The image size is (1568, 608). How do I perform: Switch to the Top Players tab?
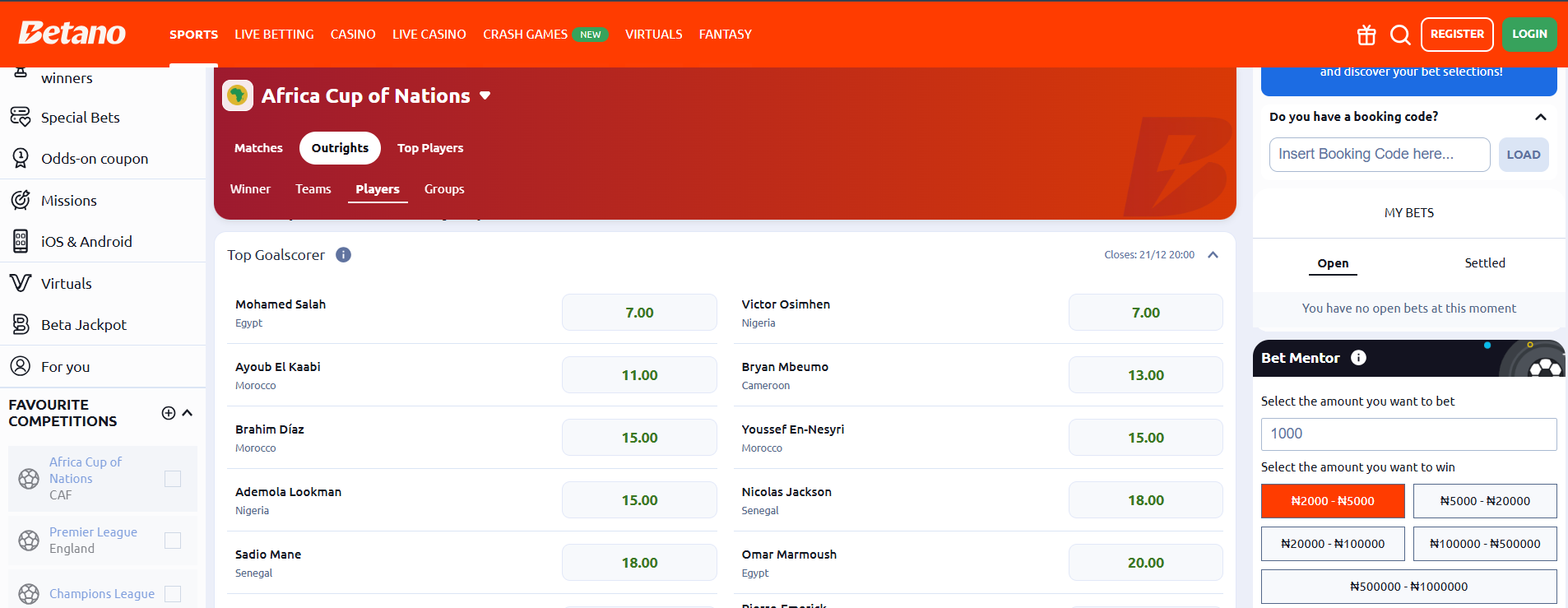point(430,148)
